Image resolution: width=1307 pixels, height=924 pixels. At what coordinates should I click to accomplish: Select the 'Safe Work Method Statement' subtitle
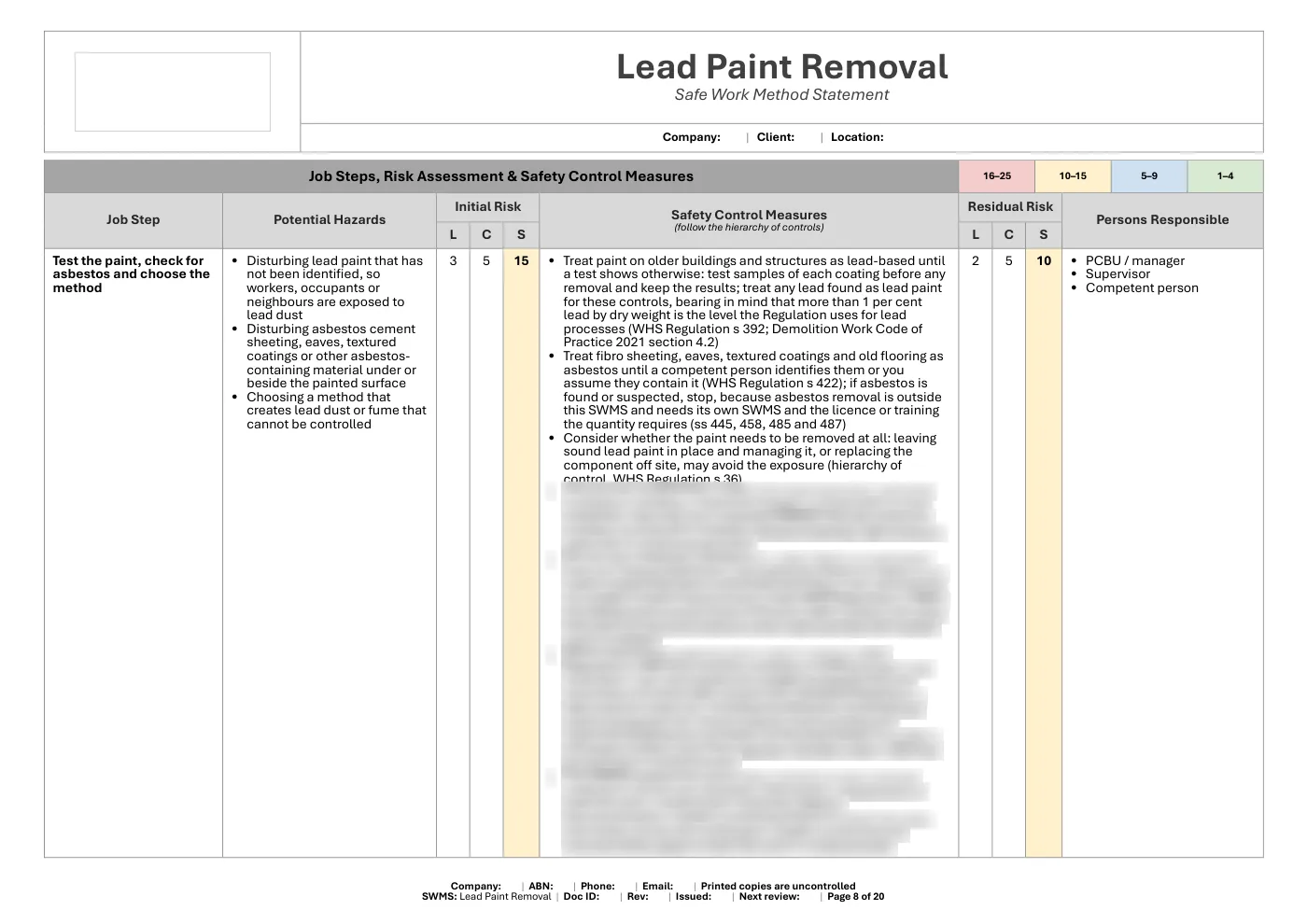(782, 94)
